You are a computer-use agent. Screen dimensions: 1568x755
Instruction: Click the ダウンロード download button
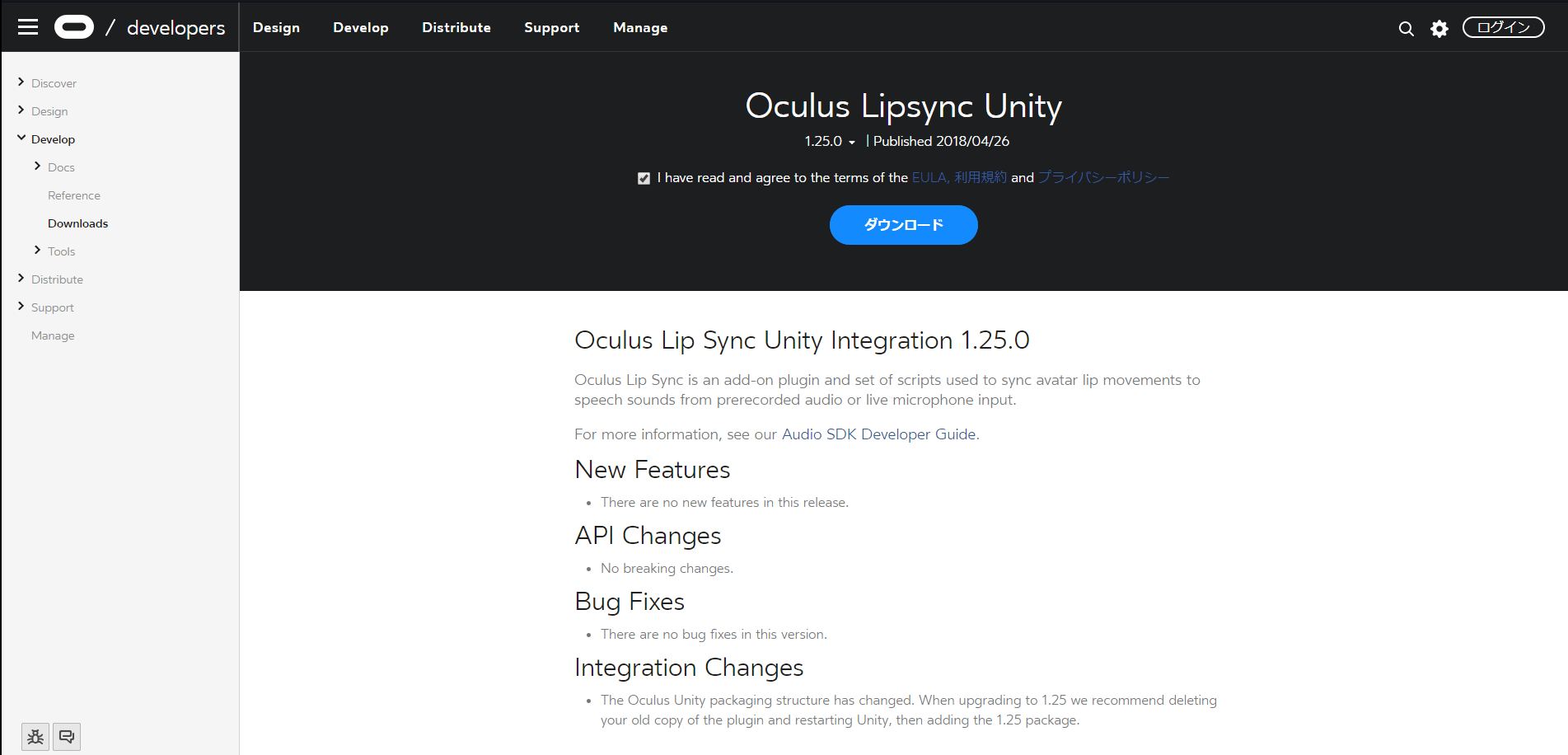[903, 224]
